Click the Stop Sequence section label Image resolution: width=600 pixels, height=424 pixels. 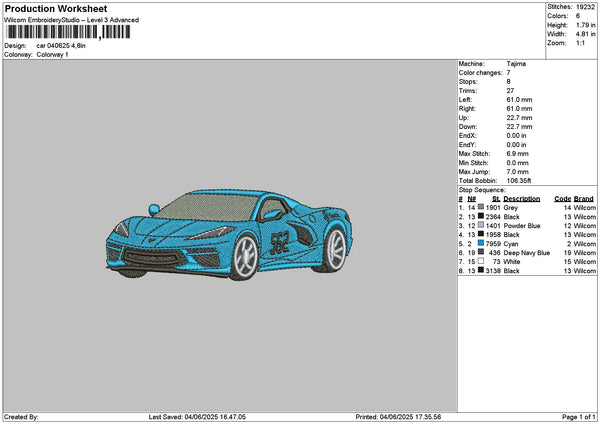point(482,188)
